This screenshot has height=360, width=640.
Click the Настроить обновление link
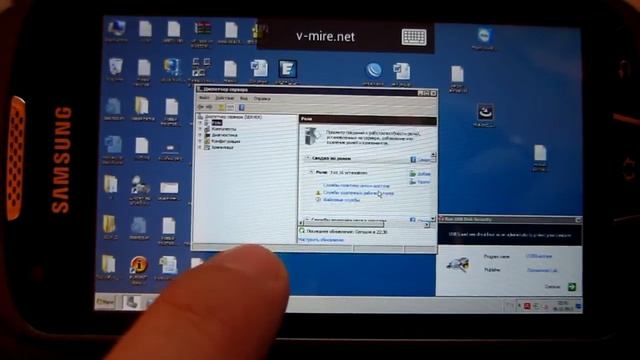pos(321,240)
